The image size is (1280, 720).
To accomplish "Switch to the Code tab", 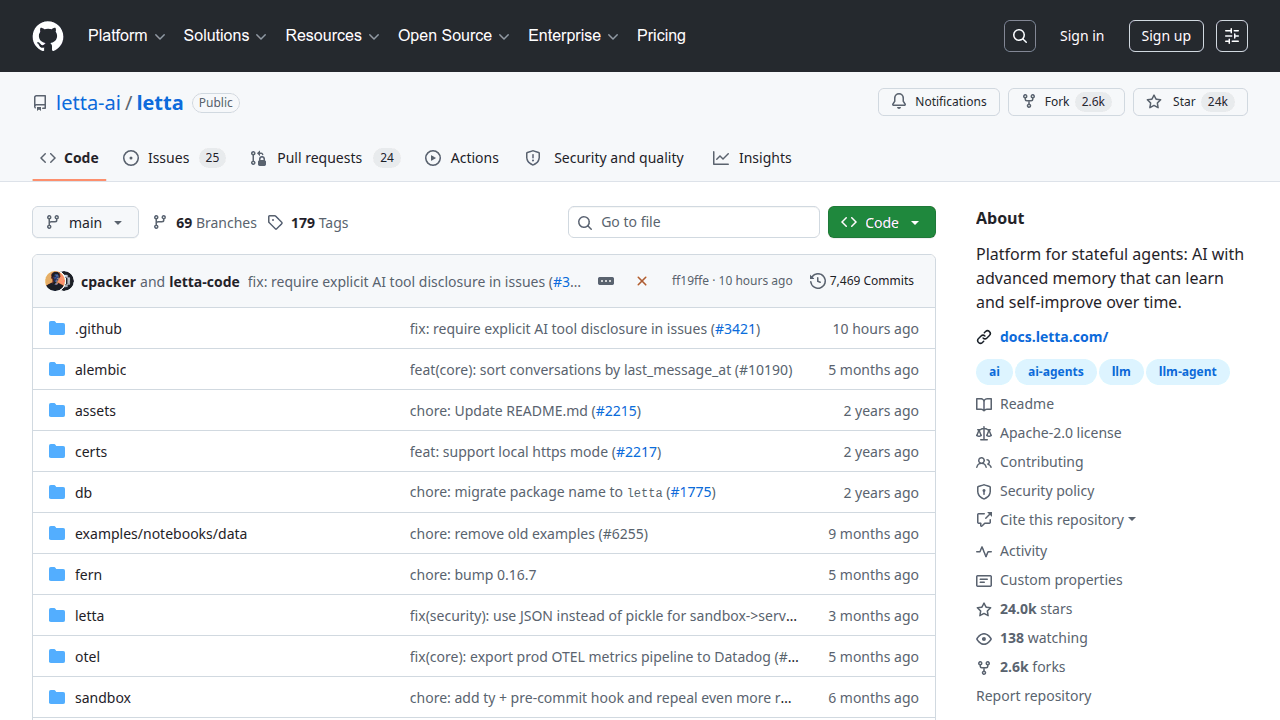I will coord(69,158).
